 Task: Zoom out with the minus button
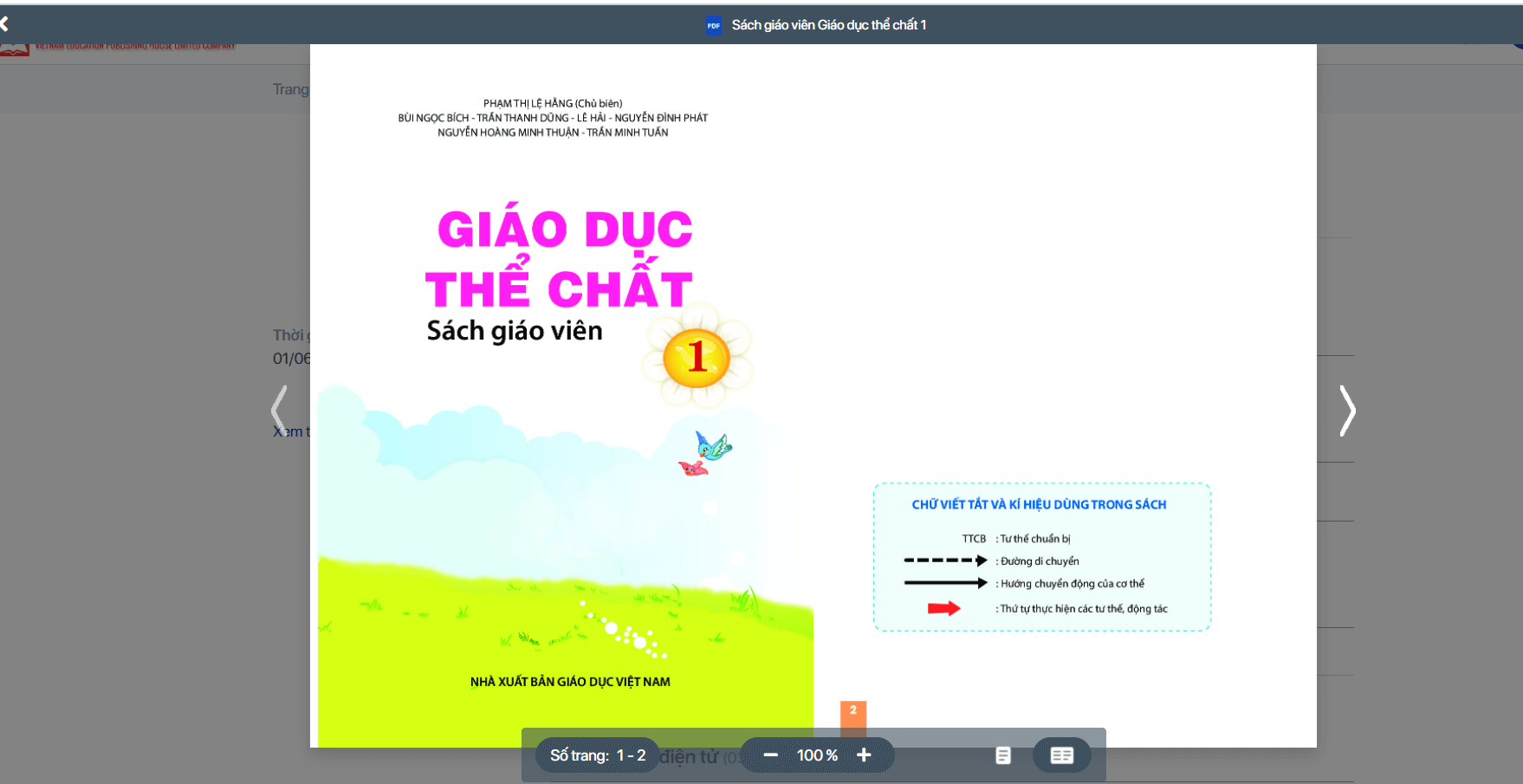click(770, 755)
